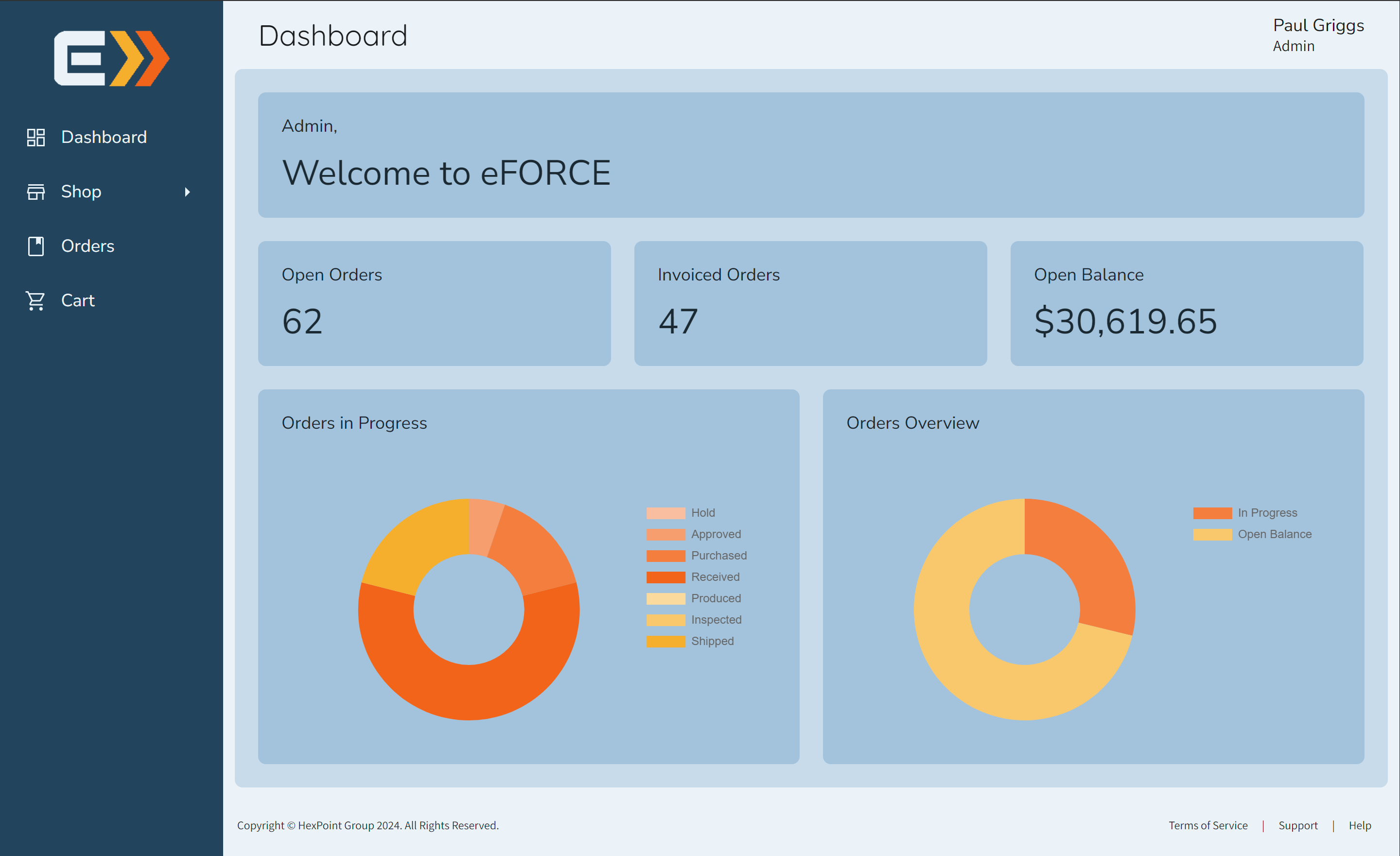Screen dimensions: 1400x856
Task: Toggle the Hold legend swatch
Action: point(665,513)
